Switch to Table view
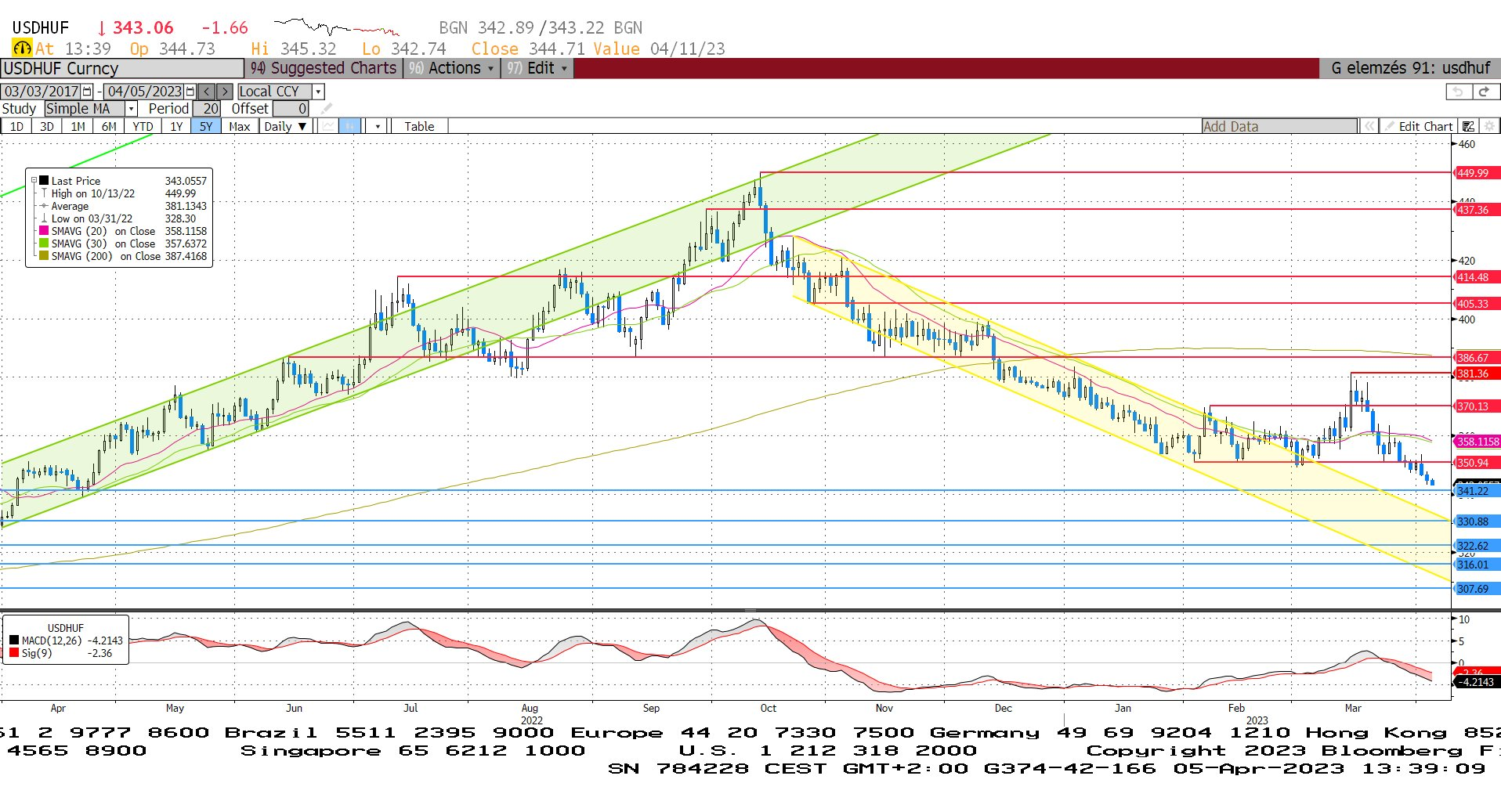1501x812 pixels. [419, 126]
